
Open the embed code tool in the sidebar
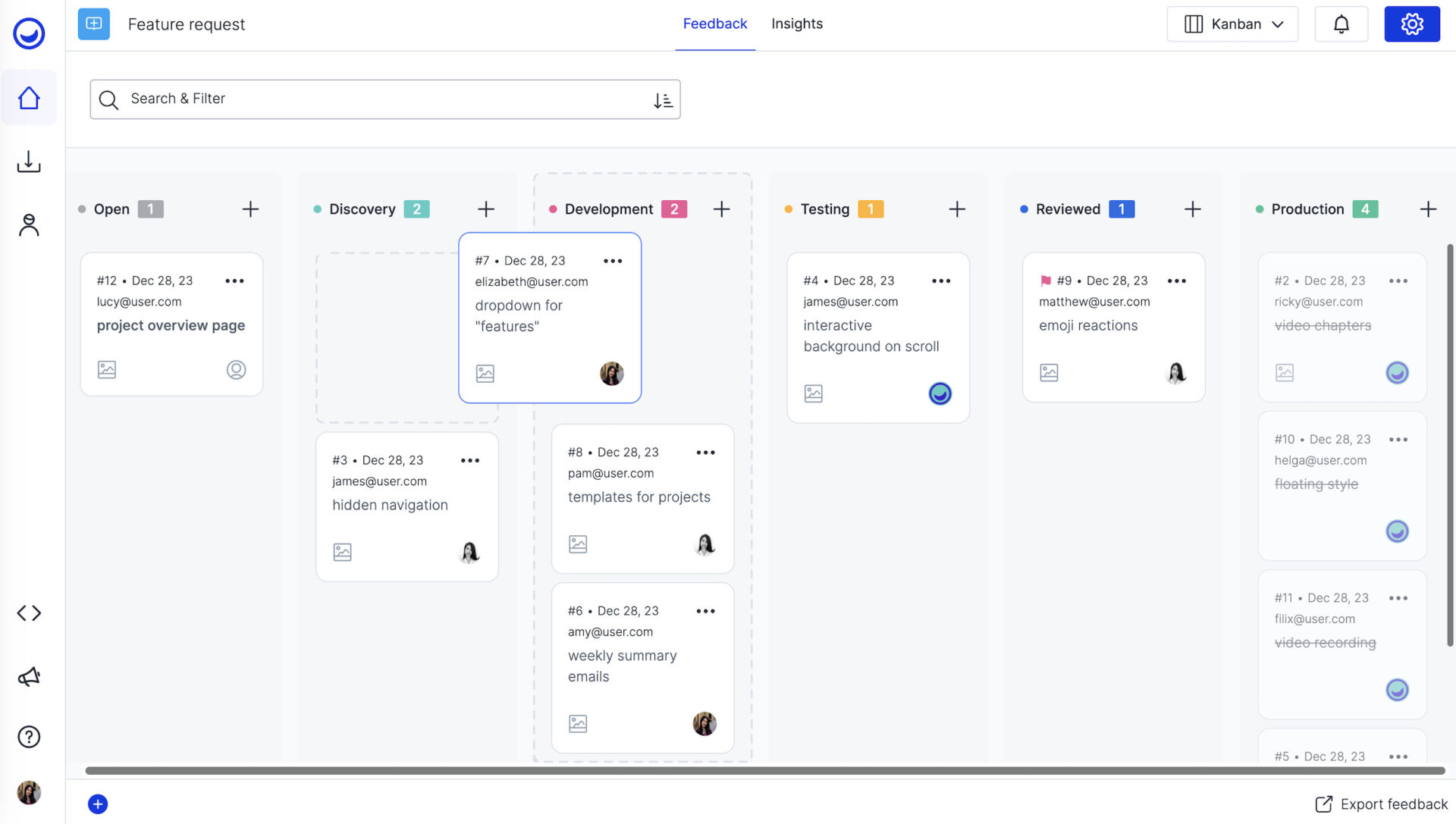(x=29, y=613)
